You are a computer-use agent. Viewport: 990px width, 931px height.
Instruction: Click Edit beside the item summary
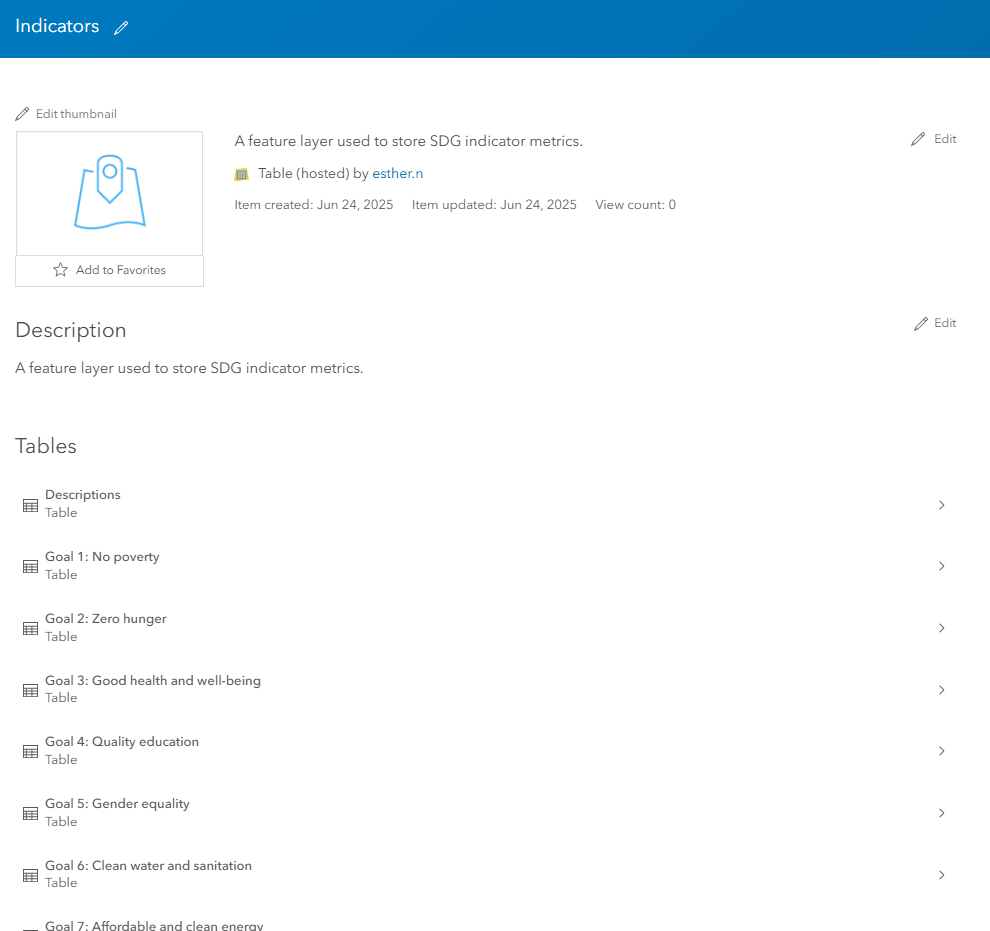coord(934,138)
